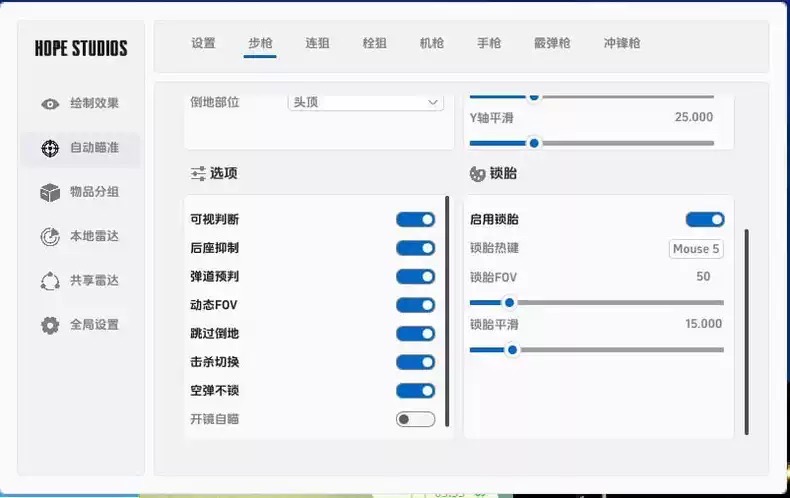Click the 锁胎FOV slider handle
This screenshot has height=498, width=790.
tap(509, 302)
